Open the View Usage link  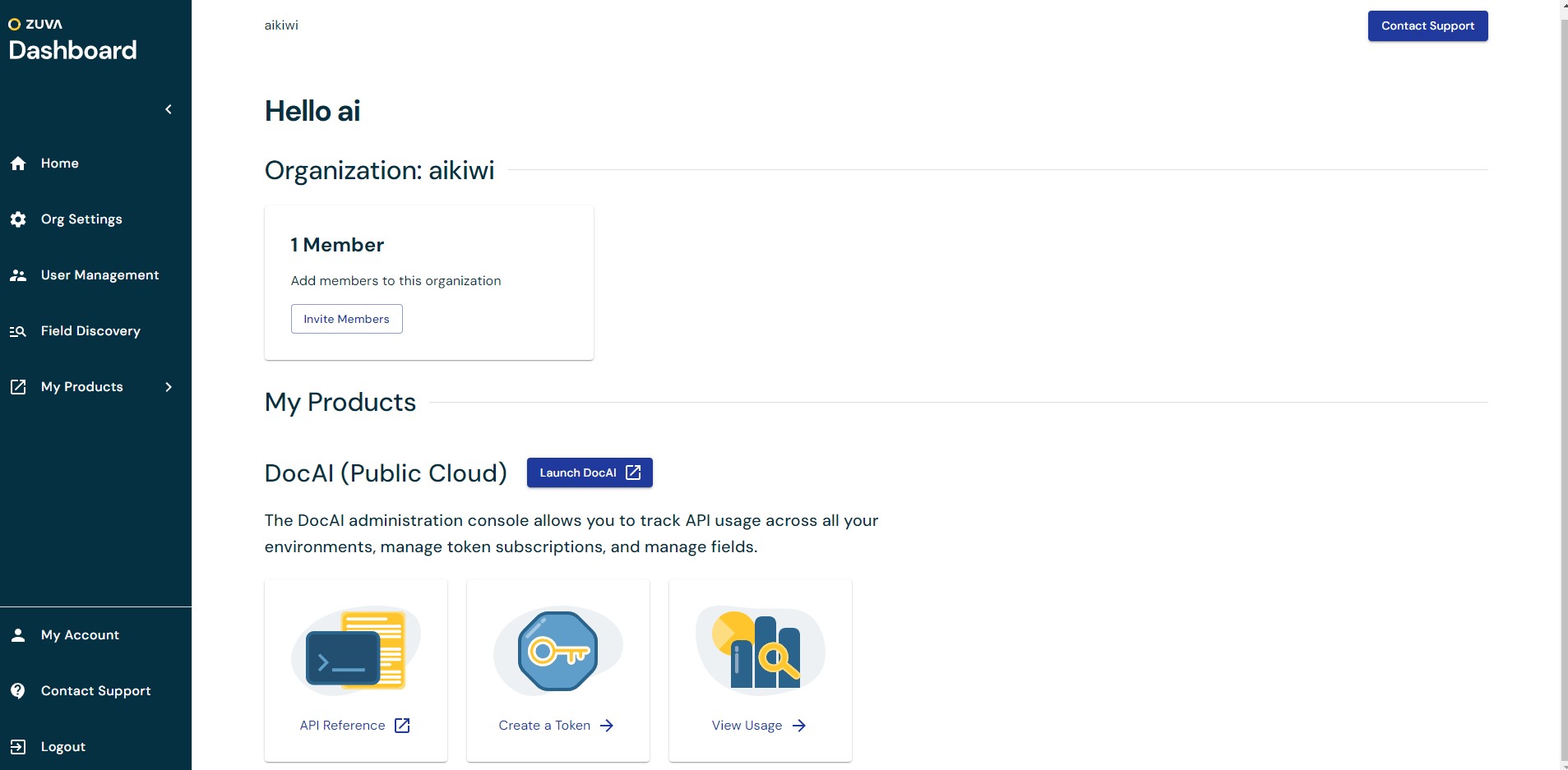tap(747, 726)
